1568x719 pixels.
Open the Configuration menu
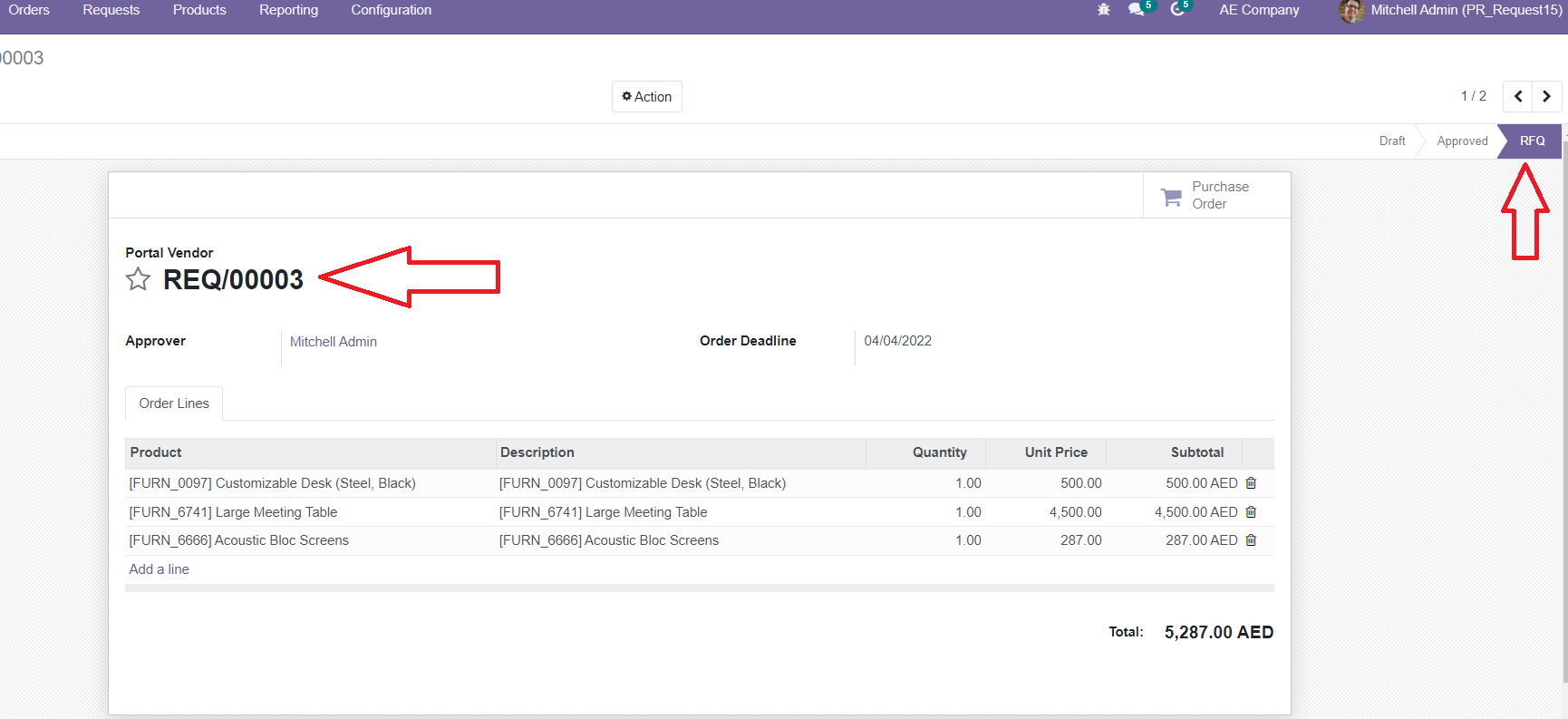[391, 10]
